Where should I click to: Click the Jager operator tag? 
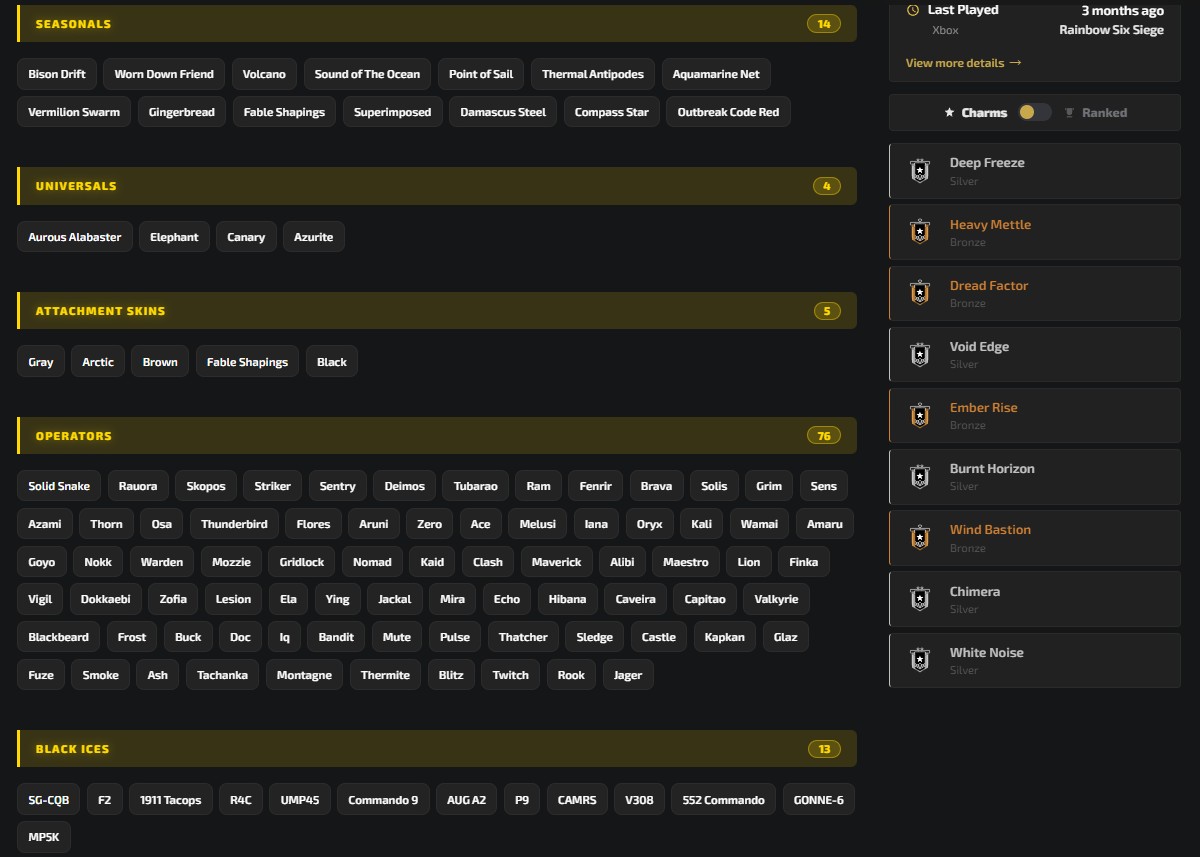[x=628, y=675]
